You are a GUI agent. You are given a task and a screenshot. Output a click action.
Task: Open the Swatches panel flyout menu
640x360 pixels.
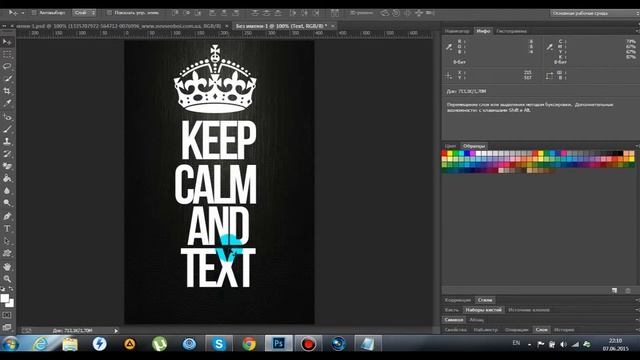[637, 146]
